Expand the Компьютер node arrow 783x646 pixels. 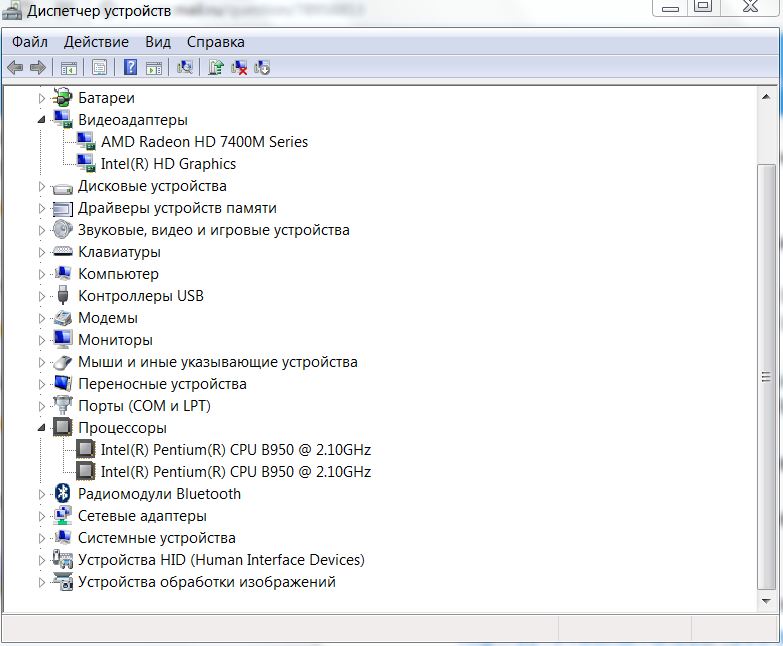[x=42, y=274]
